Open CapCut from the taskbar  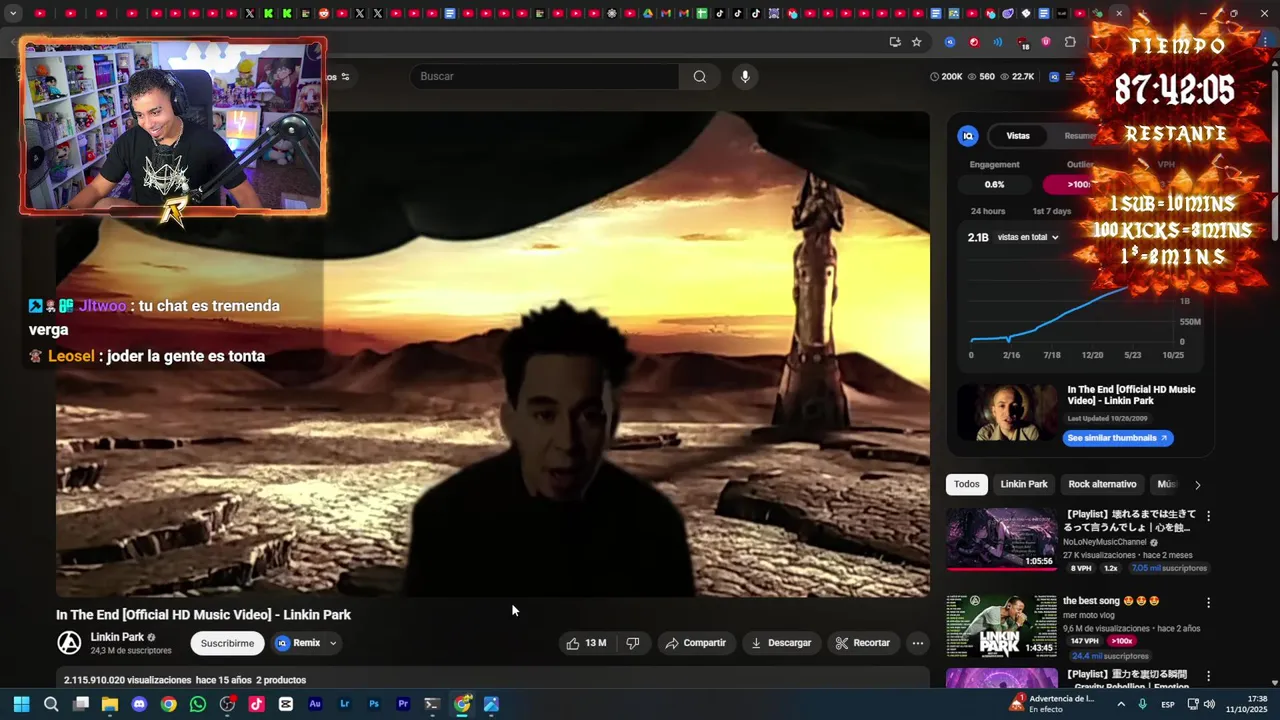[x=286, y=704]
